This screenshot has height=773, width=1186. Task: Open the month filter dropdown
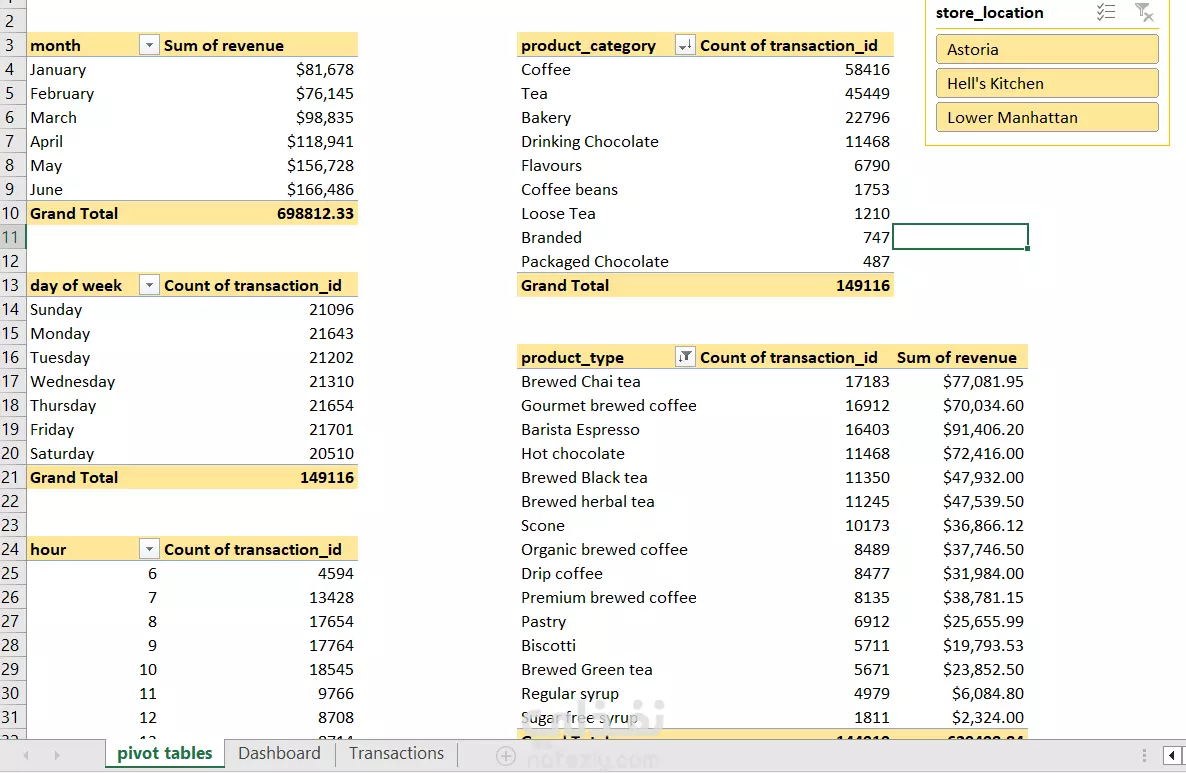(149, 46)
